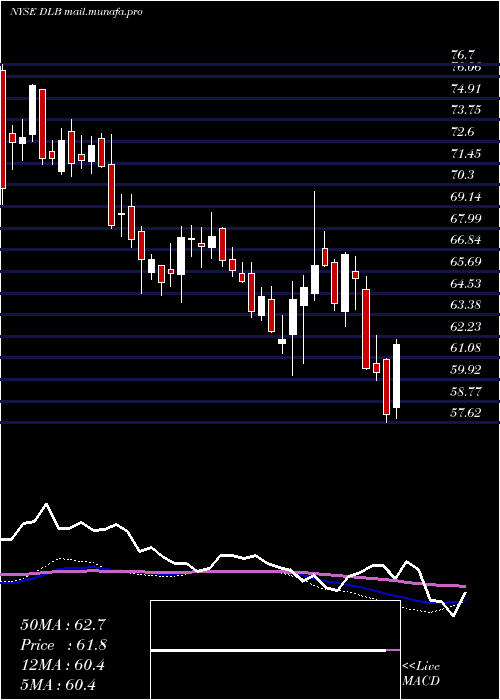Click the last white candlestick on the right

[x=396, y=376]
